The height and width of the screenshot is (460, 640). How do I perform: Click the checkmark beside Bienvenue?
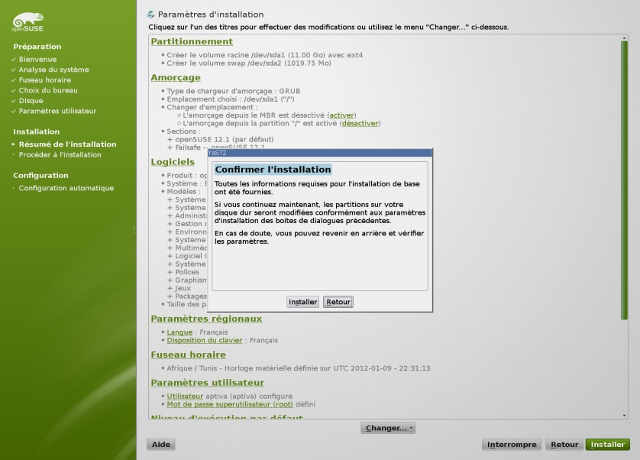[14, 60]
